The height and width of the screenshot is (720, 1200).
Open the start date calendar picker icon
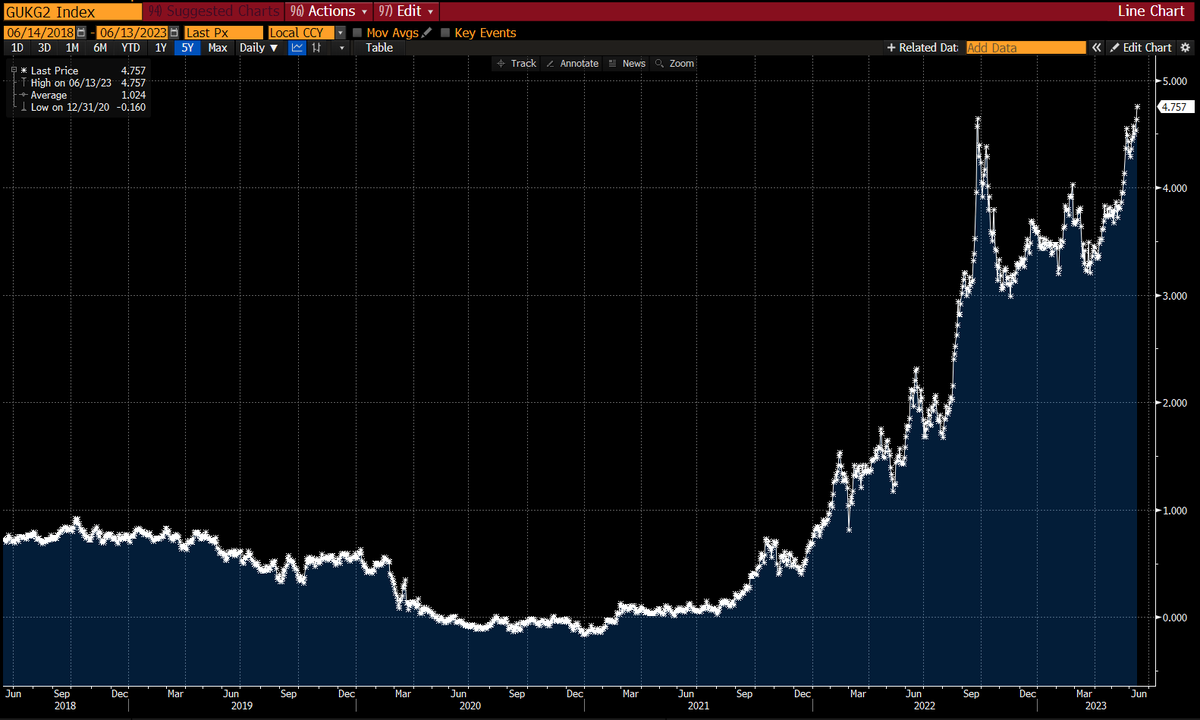tap(81, 33)
